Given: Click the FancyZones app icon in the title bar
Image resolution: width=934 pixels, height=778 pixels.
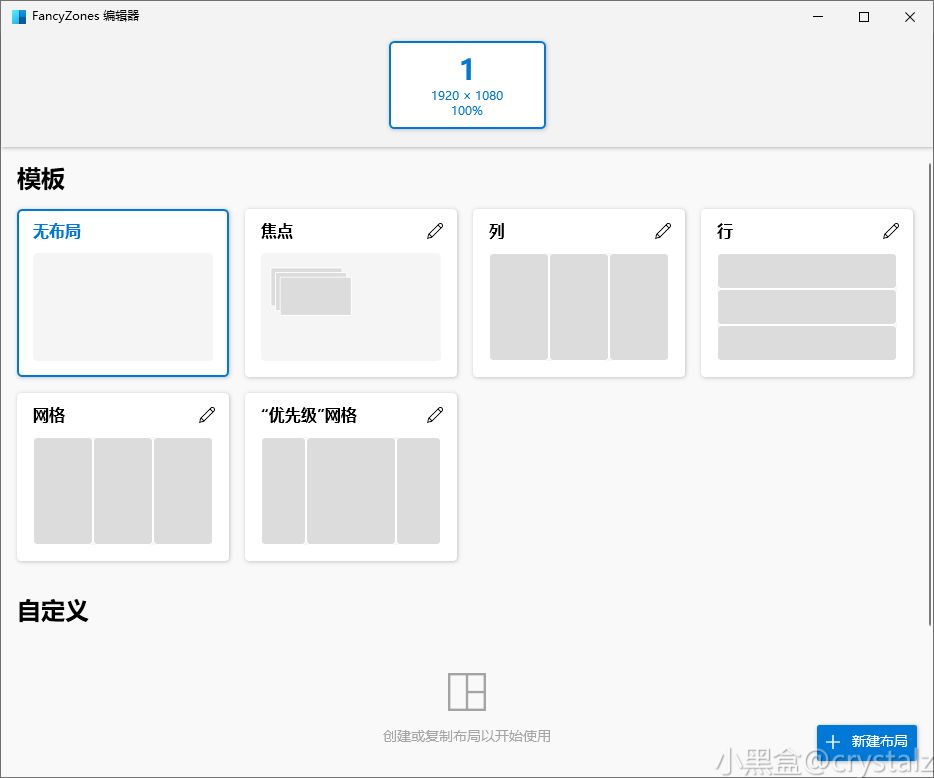Looking at the screenshot, I should (18, 17).
